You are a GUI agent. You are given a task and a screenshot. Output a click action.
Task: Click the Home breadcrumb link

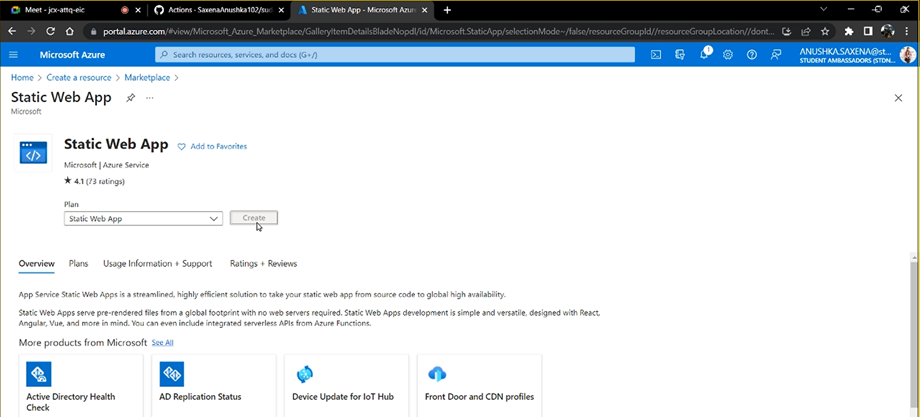click(x=22, y=77)
